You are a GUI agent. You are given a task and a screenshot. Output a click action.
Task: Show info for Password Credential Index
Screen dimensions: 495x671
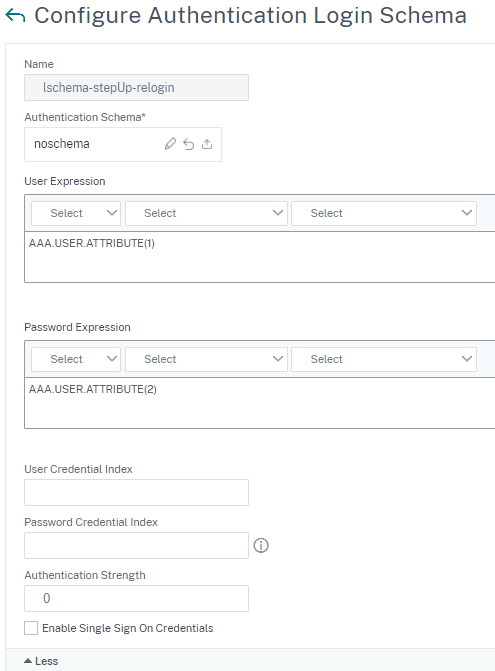tap(261, 545)
